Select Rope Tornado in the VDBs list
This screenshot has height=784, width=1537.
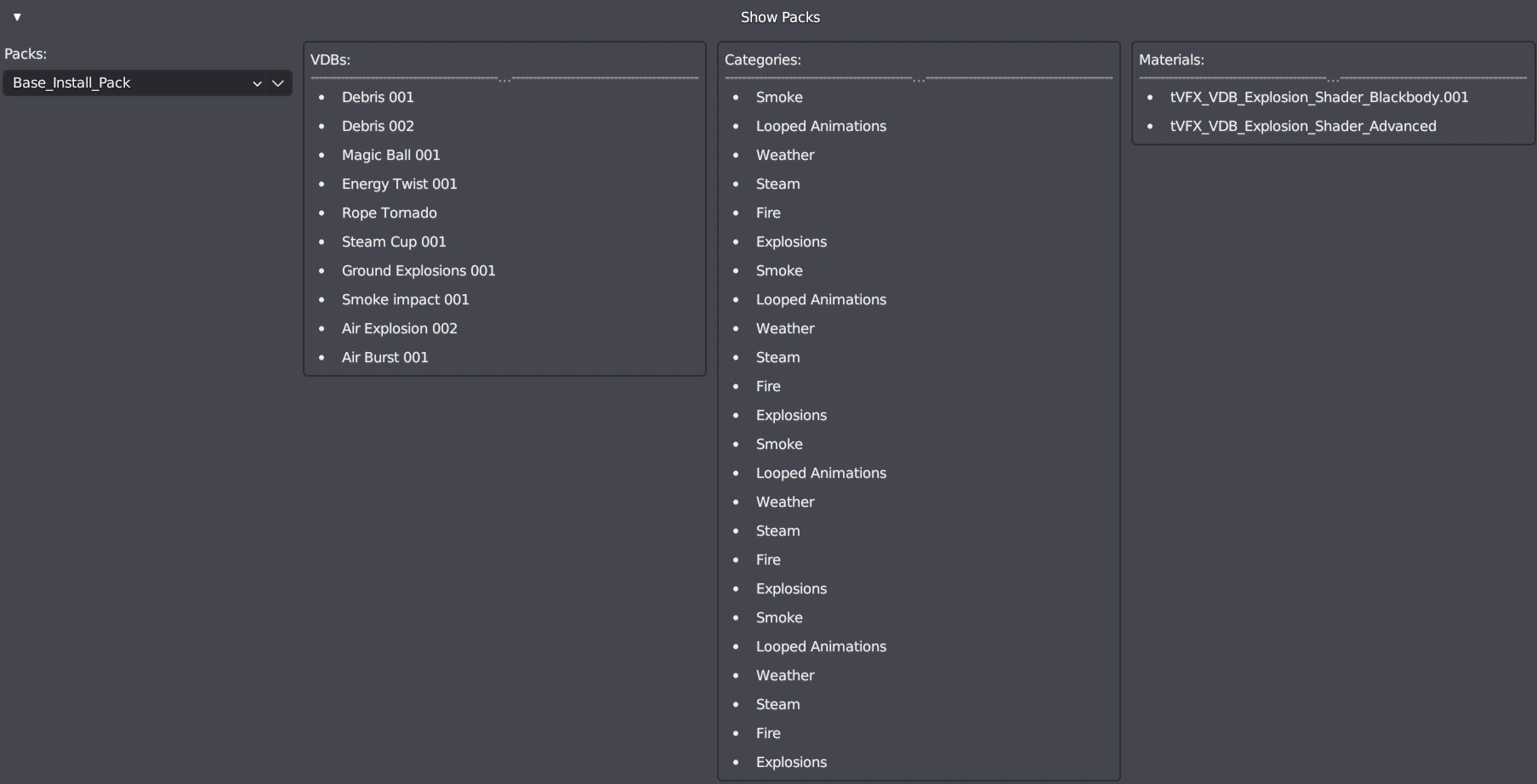click(x=389, y=213)
